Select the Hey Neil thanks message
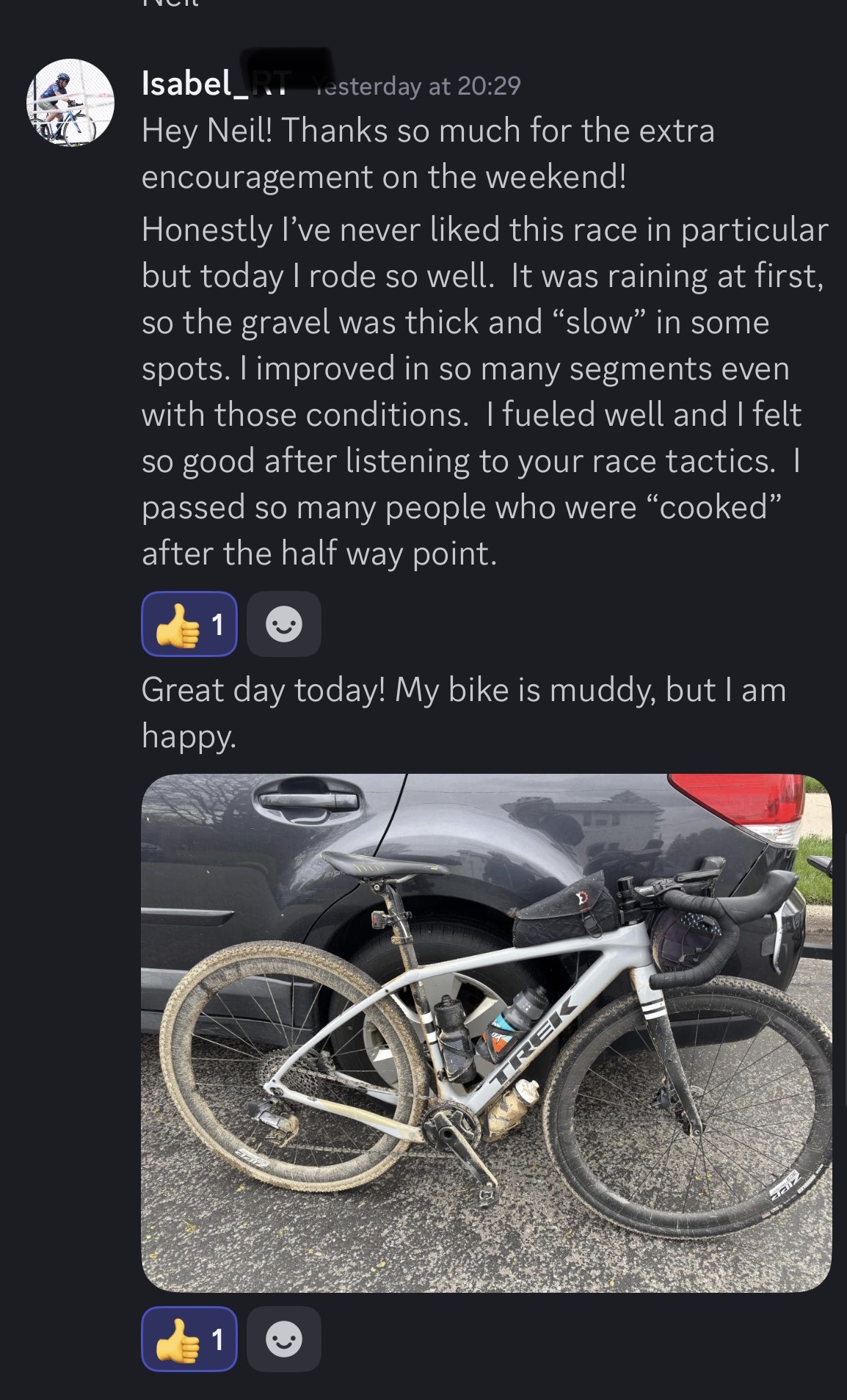This screenshot has width=847, height=1400. [428, 153]
